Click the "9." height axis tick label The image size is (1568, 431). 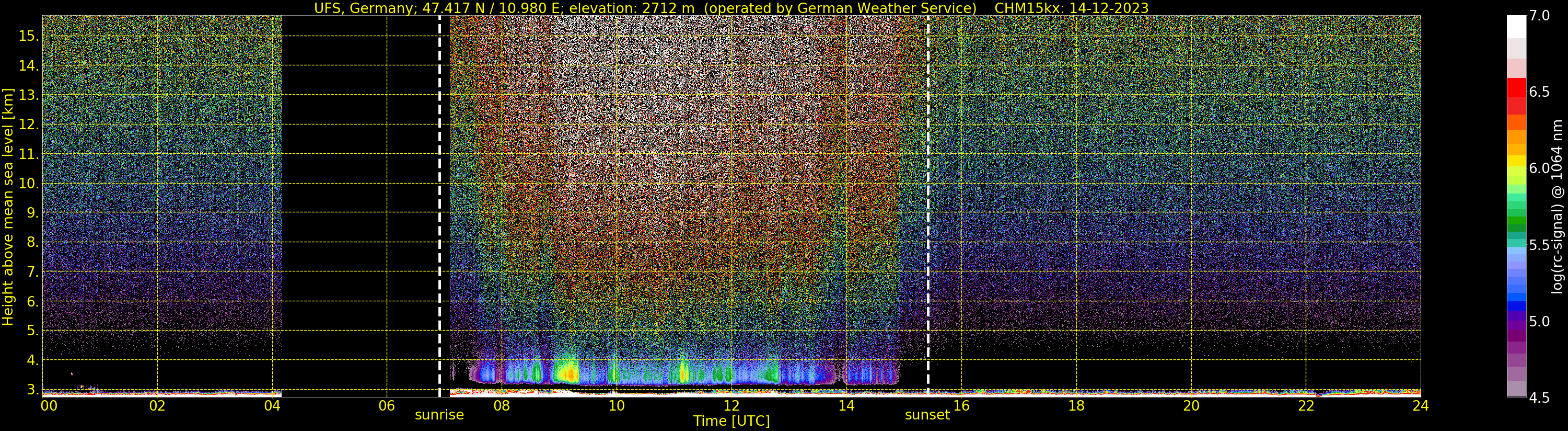(32, 213)
